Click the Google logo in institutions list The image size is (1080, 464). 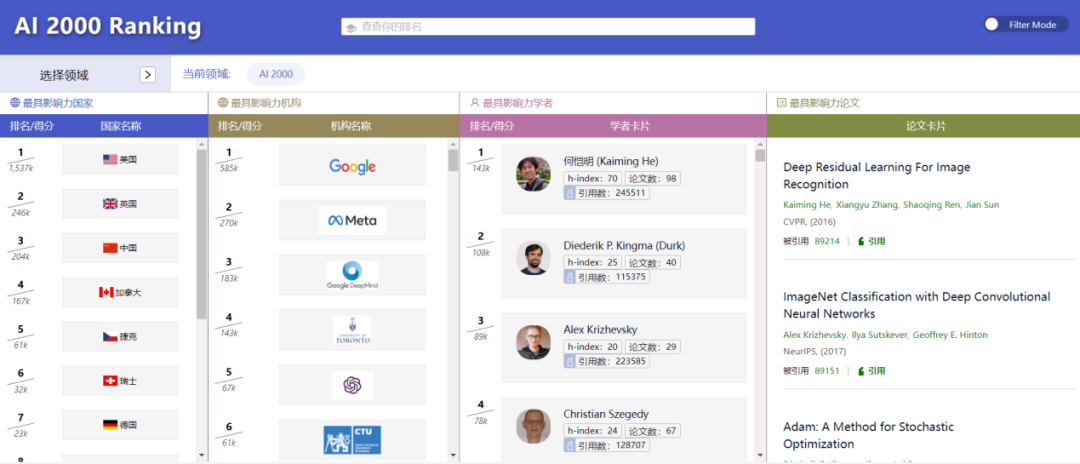point(352,166)
